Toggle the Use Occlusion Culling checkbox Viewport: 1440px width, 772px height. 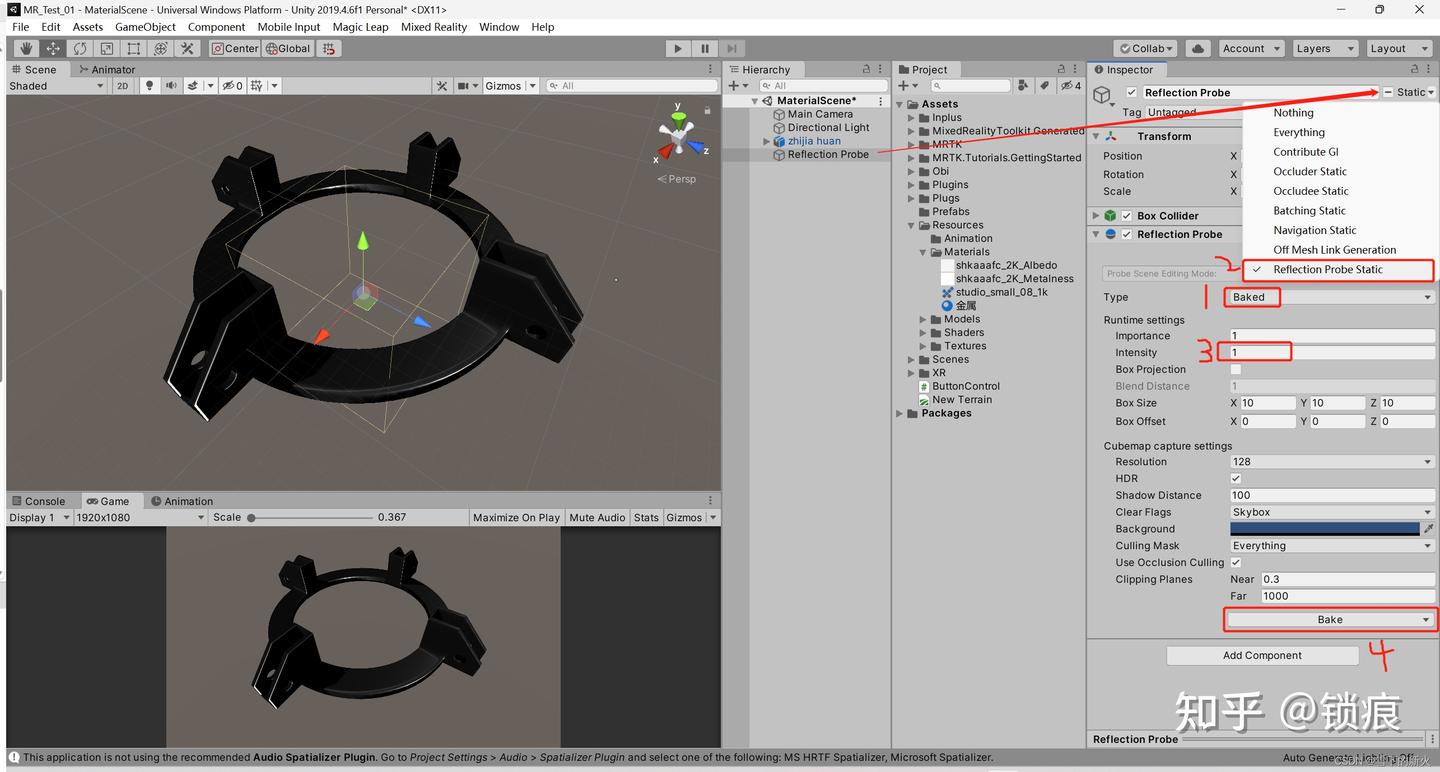(x=1236, y=563)
